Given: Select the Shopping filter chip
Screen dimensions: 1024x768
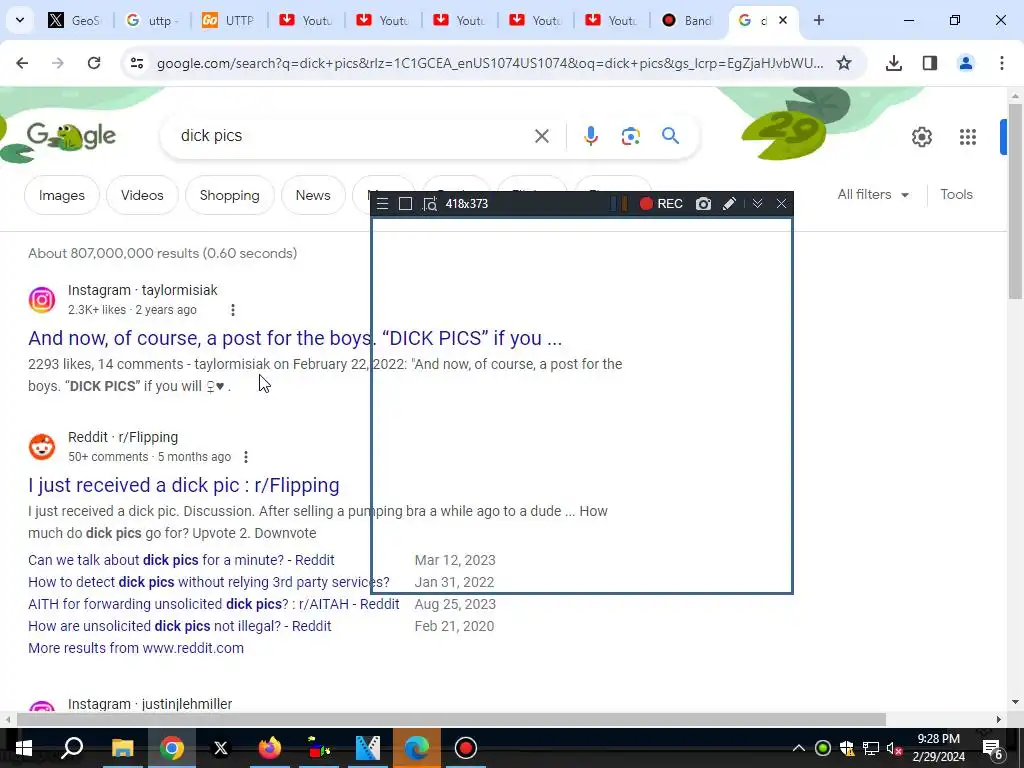Looking at the screenshot, I should pyautogui.click(x=229, y=195).
